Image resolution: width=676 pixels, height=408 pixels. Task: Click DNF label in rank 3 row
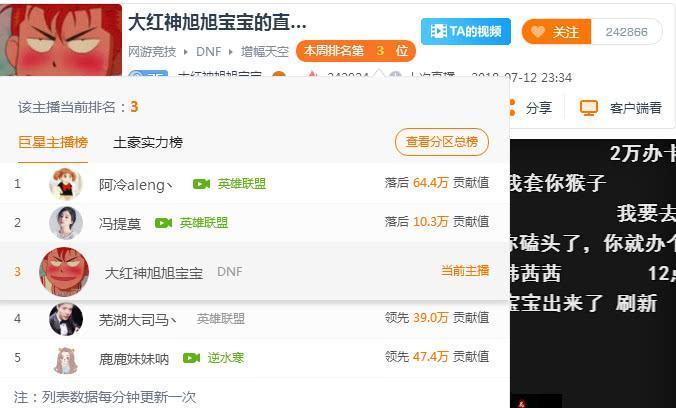(230, 272)
